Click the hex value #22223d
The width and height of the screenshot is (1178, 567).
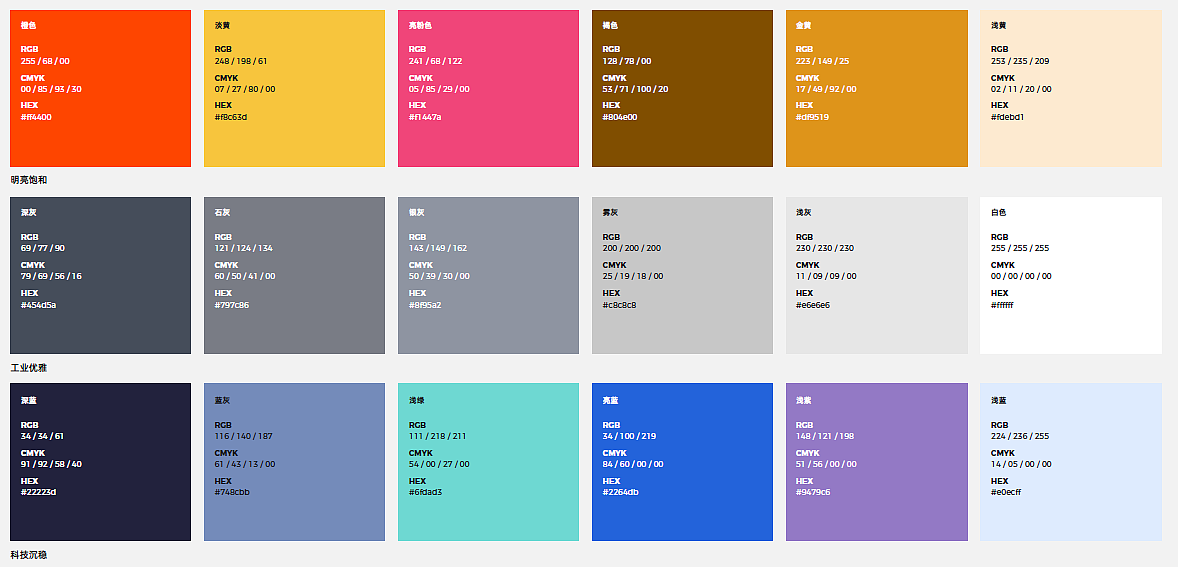38,492
